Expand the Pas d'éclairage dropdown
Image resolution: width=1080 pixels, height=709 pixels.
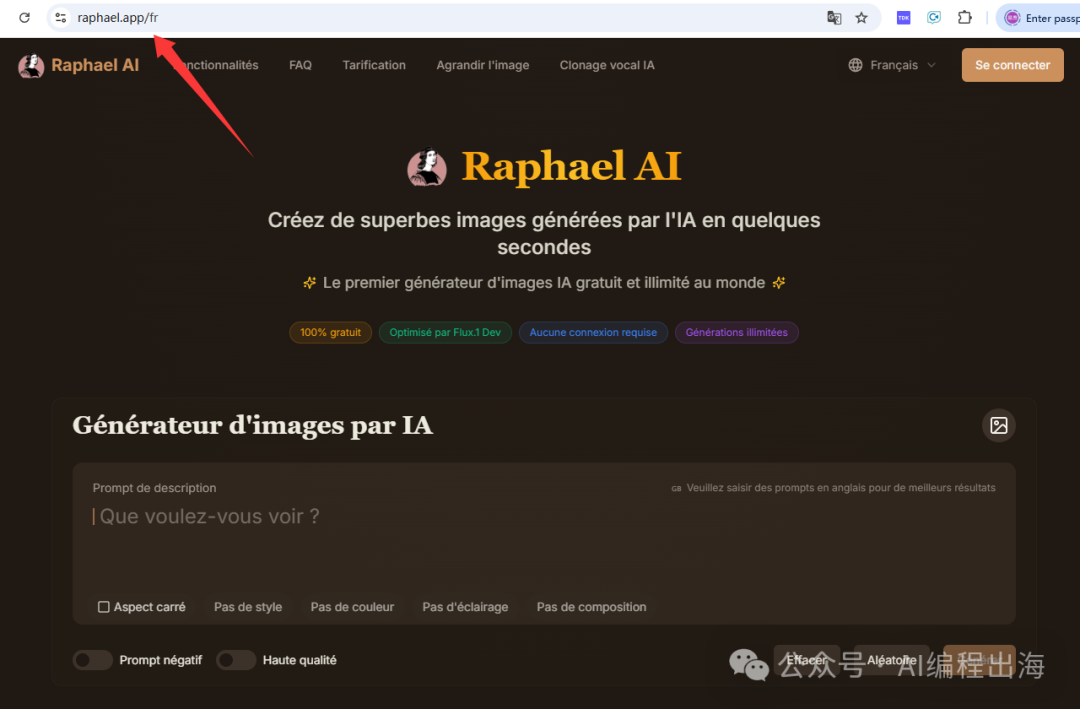coord(465,607)
